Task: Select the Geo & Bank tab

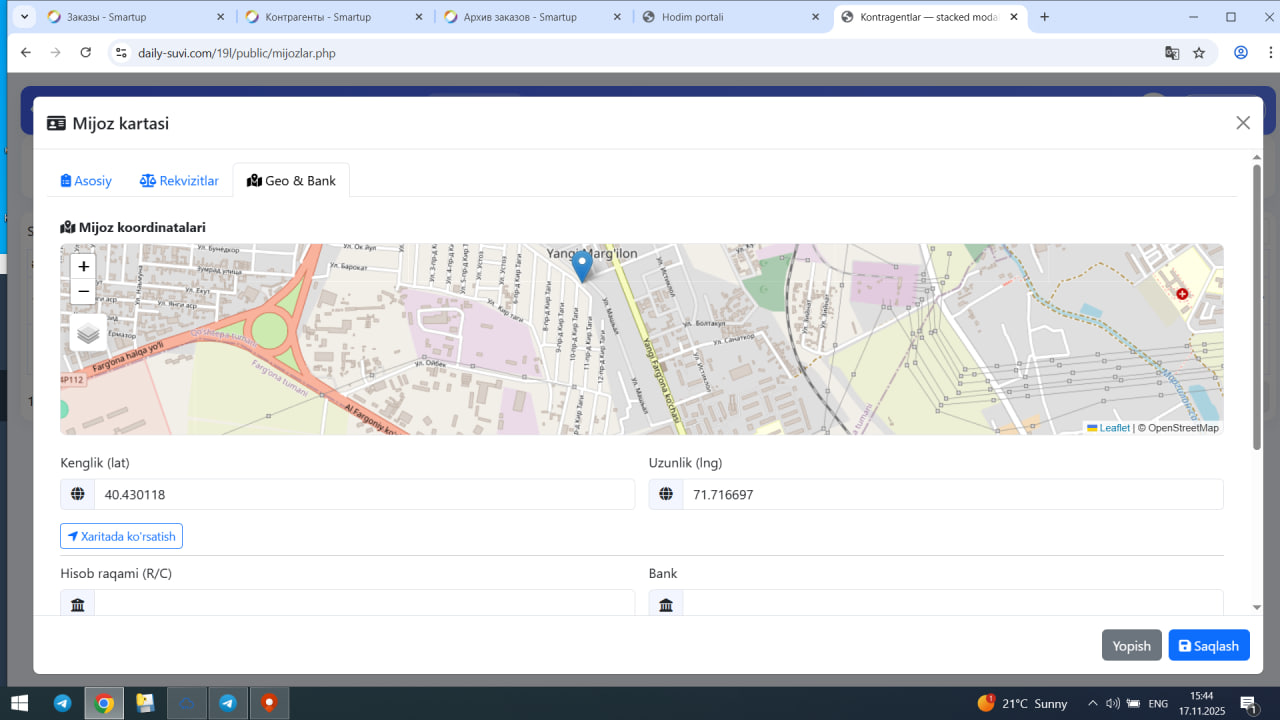Action: 291,181
